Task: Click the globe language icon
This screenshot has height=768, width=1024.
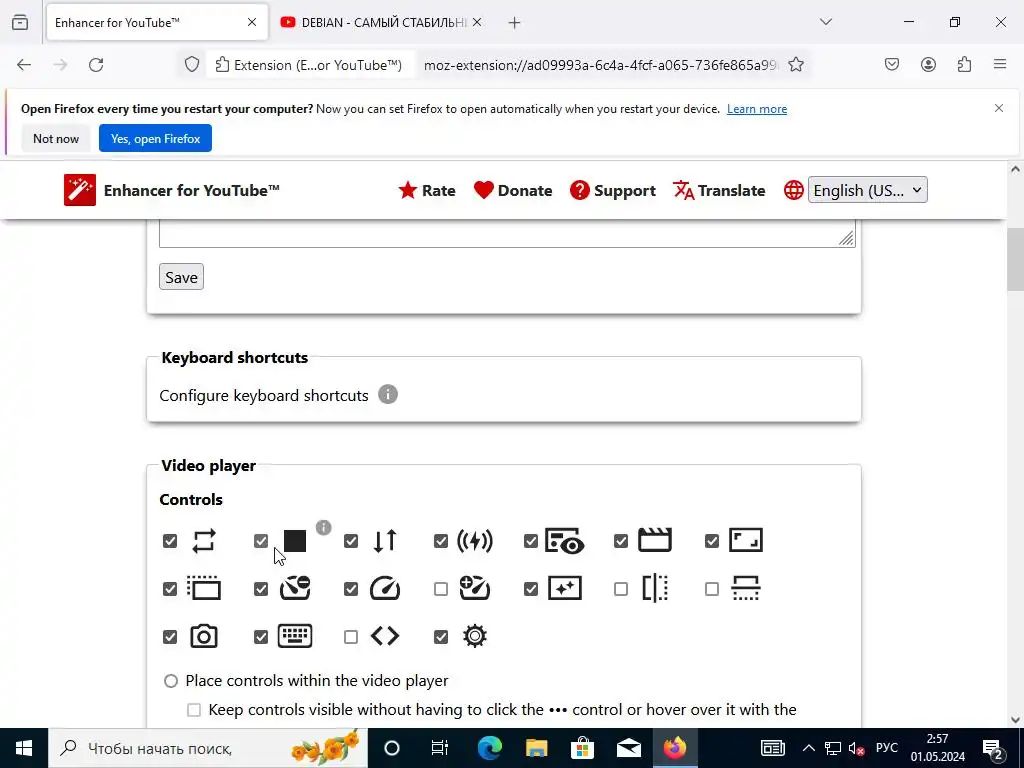Action: click(793, 190)
